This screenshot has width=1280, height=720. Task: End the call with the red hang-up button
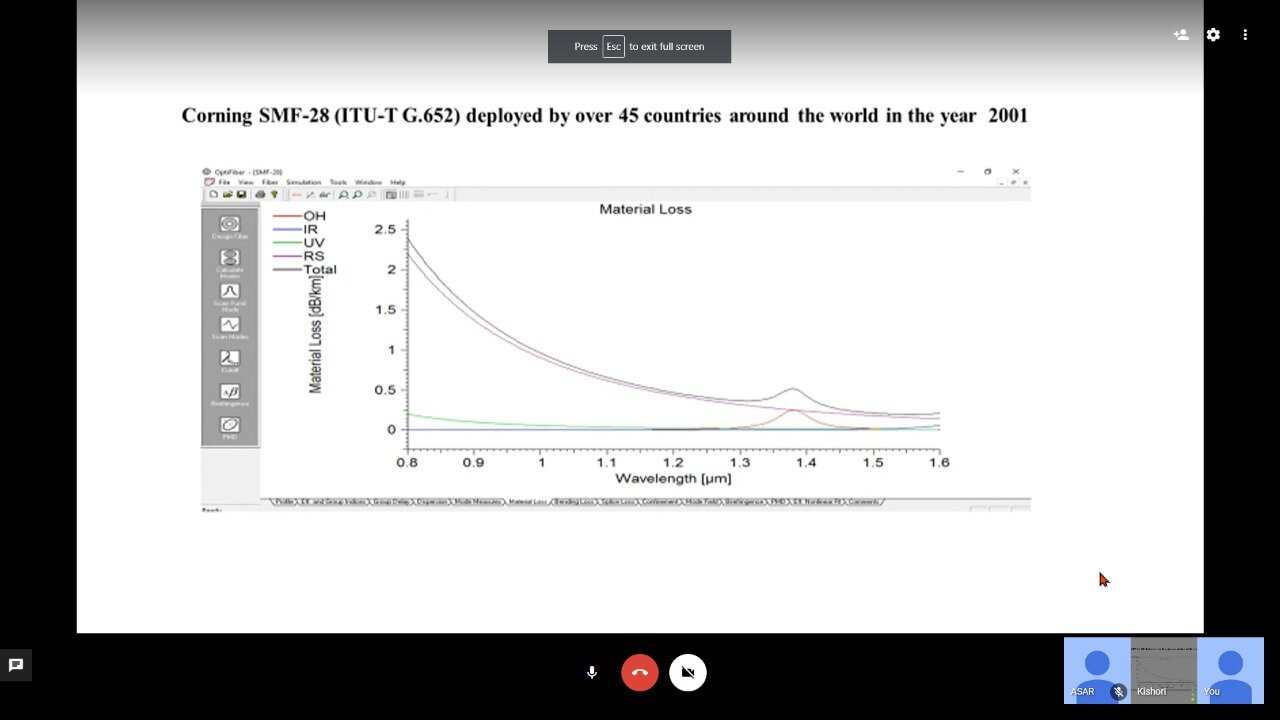click(x=640, y=673)
